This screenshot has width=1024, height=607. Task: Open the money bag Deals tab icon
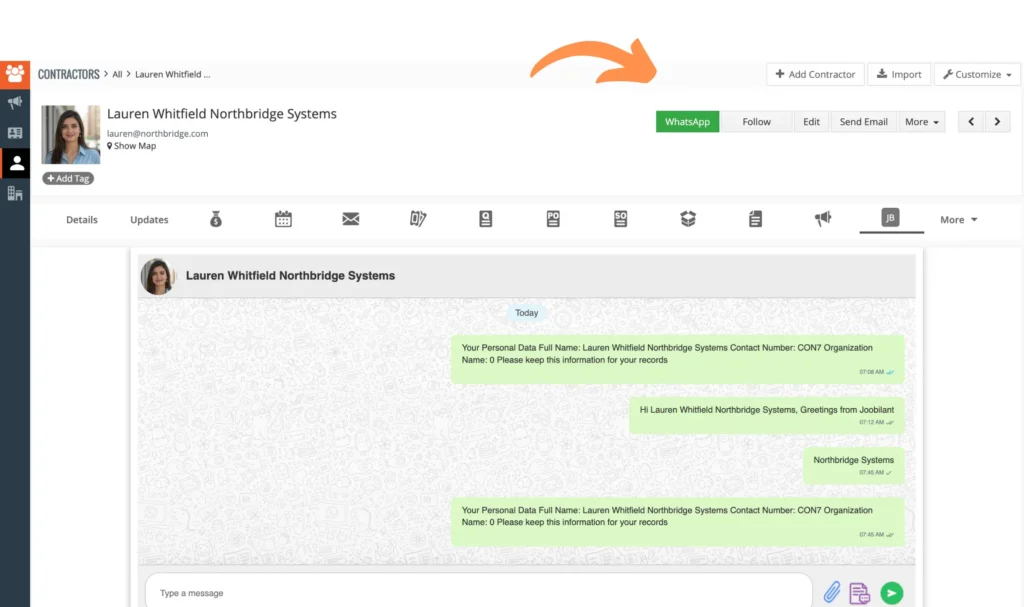click(x=216, y=219)
